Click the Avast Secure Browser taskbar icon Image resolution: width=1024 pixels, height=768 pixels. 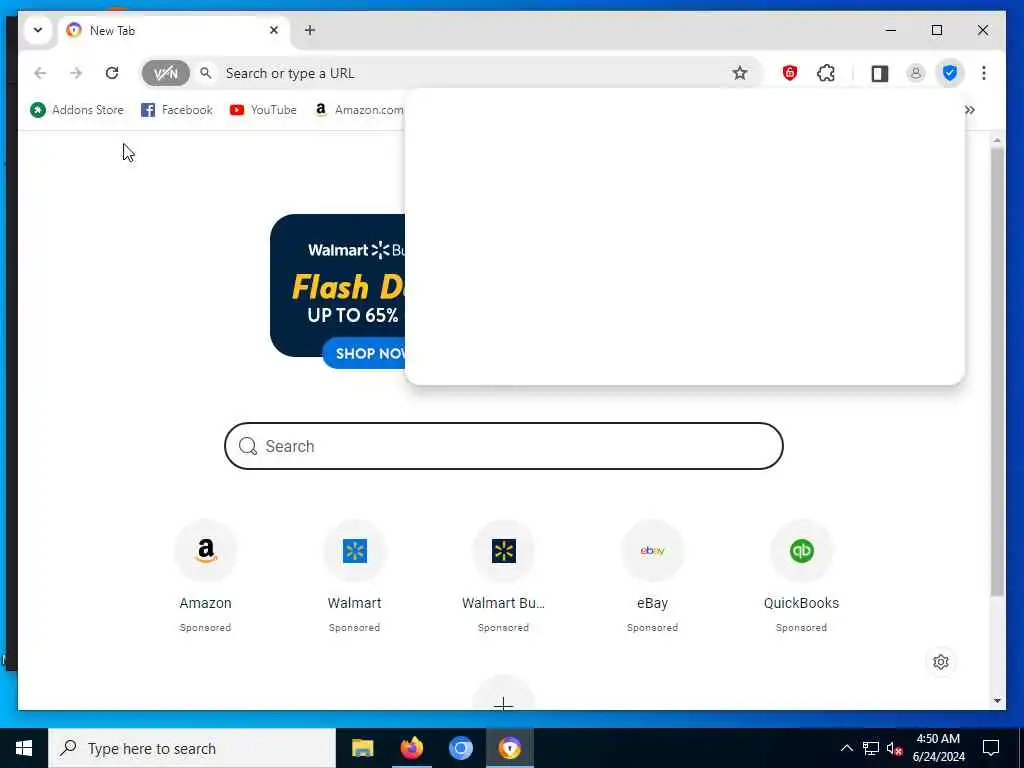pos(509,748)
